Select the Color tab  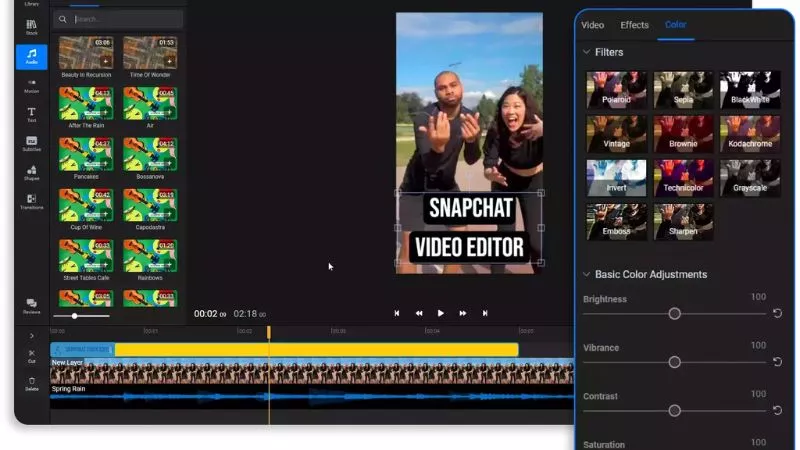click(x=676, y=24)
